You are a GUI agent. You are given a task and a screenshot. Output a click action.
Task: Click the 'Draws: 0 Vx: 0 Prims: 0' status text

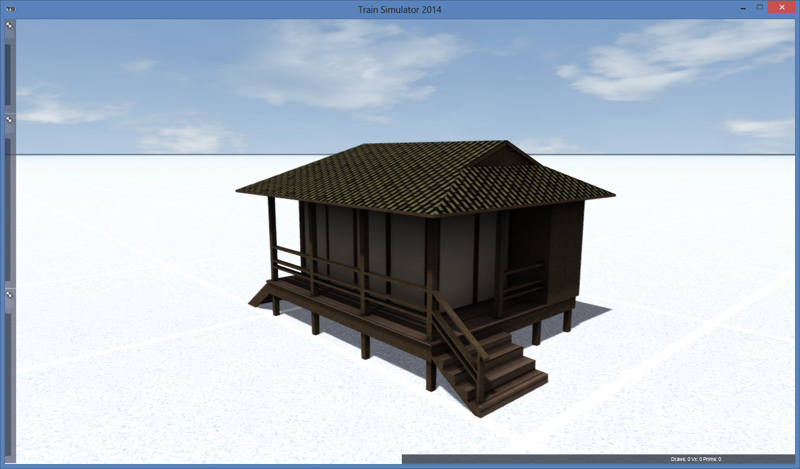click(695, 459)
